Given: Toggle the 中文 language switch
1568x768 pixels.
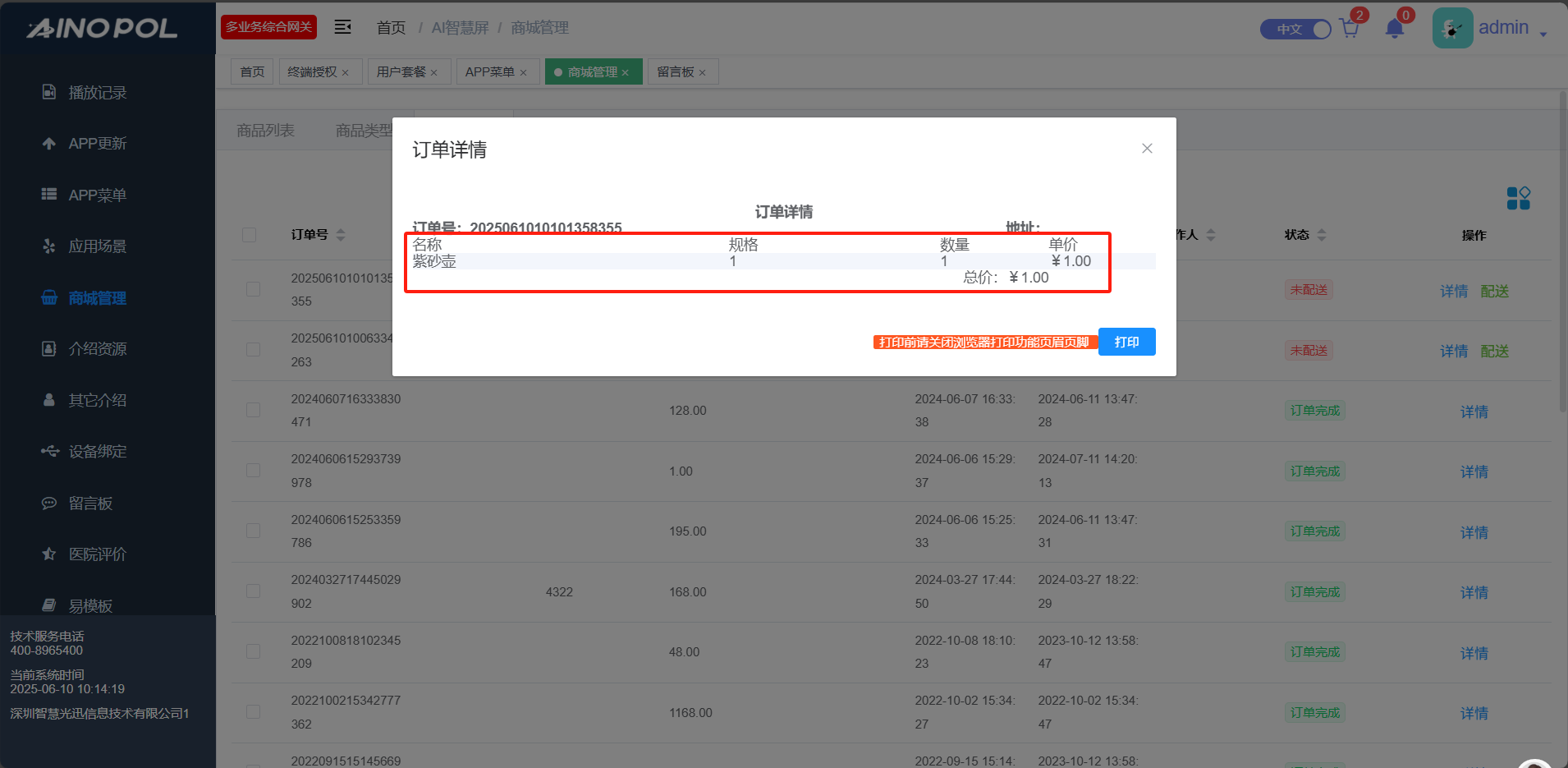Looking at the screenshot, I should pyautogui.click(x=1295, y=30).
